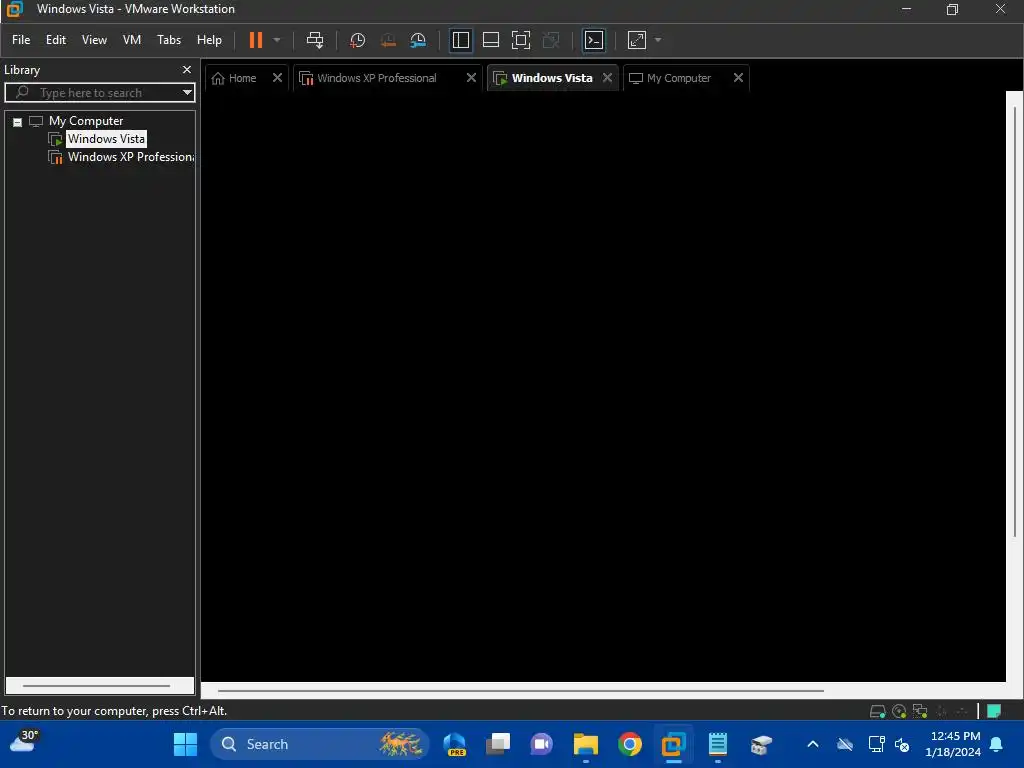Screen dimensions: 1024x768
Task: Click the taskbar Search box
Action: pyautogui.click(x=319, y=744)
